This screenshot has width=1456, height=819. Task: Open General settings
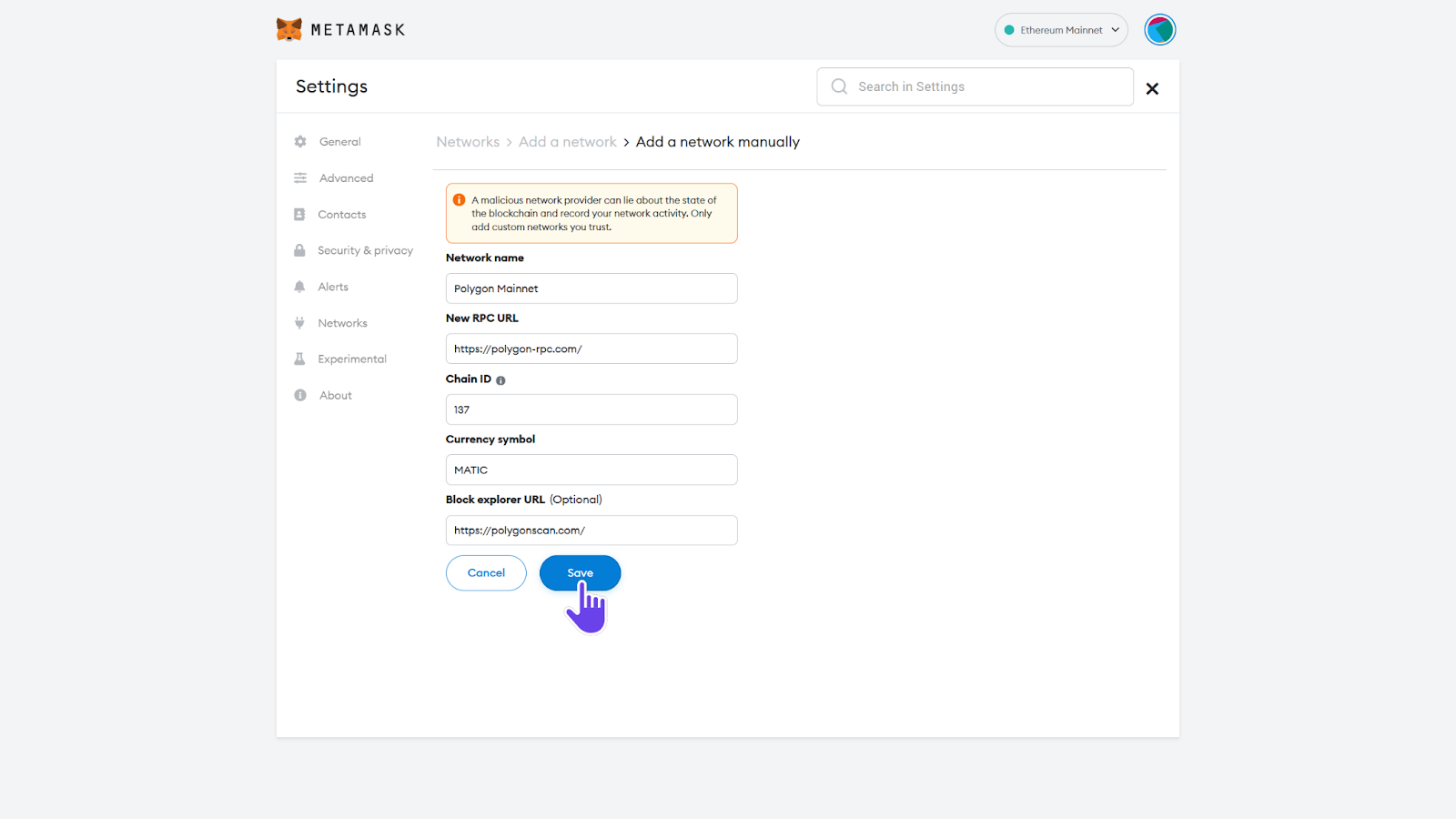coord(339,142)
